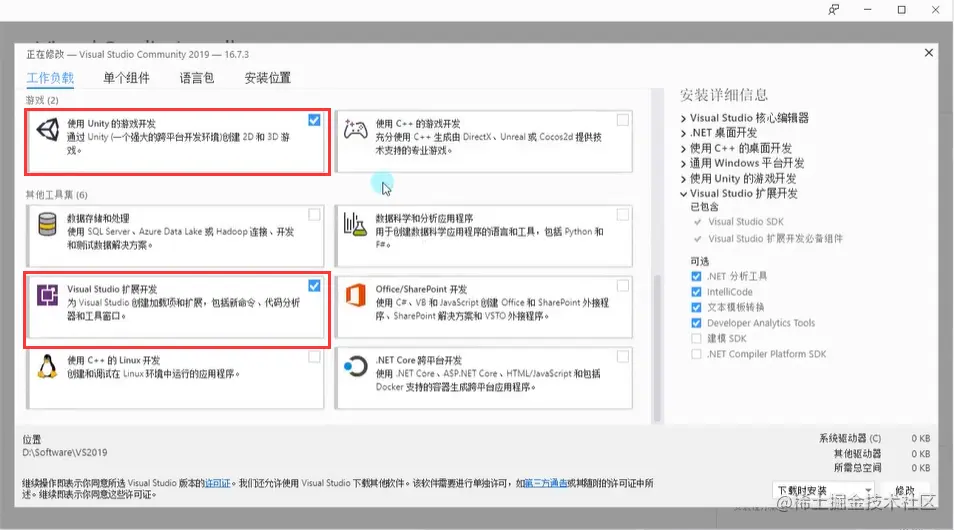Uncheck 文本模板转换 optional component
Viewport: 954px width, 530px height.
tap(696, 307)
